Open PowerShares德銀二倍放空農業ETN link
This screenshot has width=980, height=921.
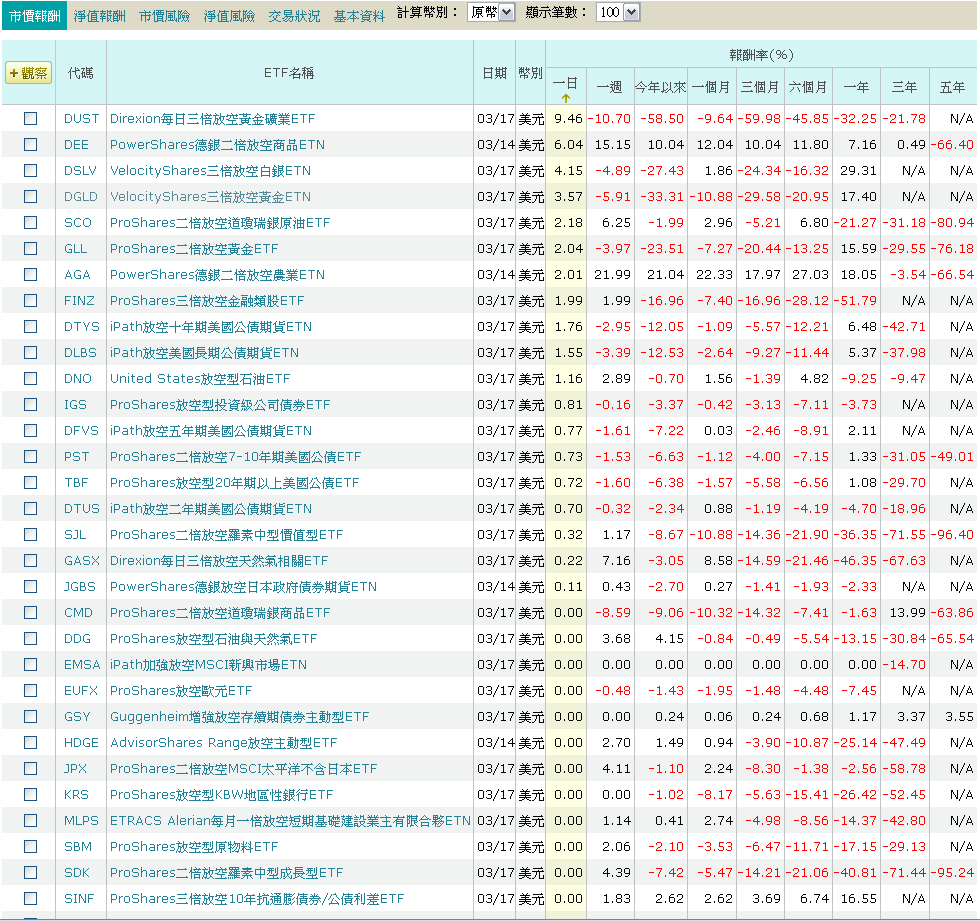(218, 275)
